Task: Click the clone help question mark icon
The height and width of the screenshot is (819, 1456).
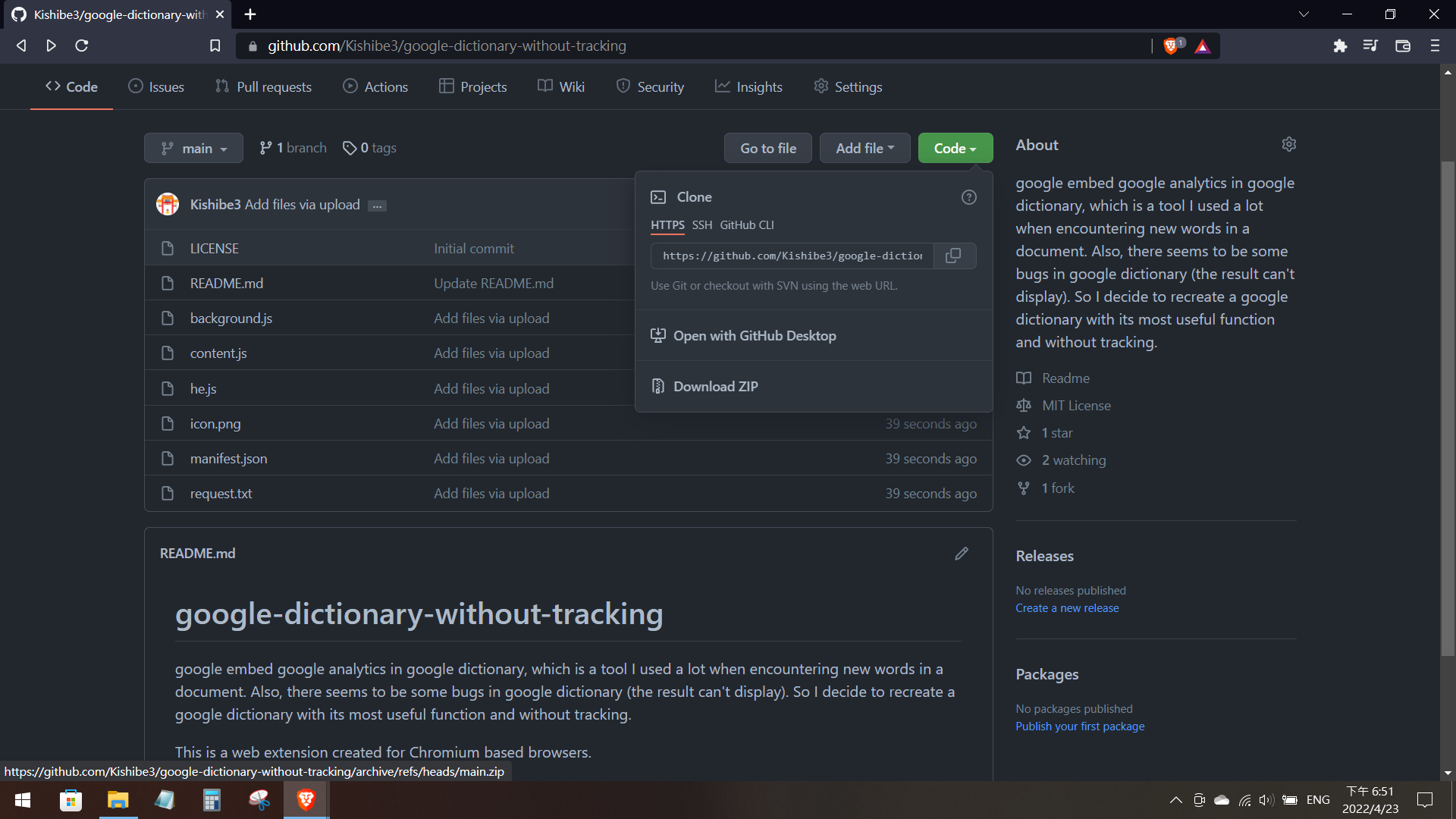Action: point(968,197)
